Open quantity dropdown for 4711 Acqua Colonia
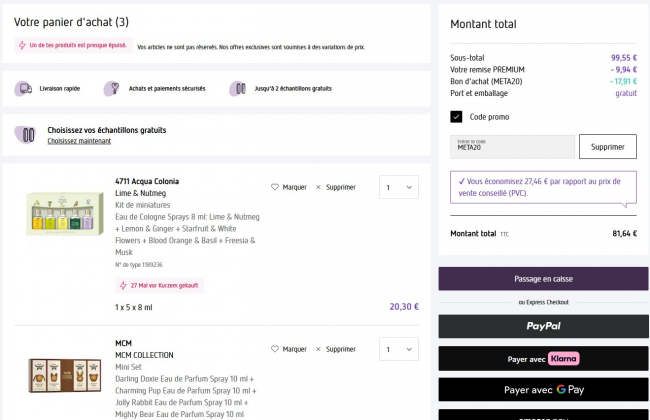 pos(398,187)
